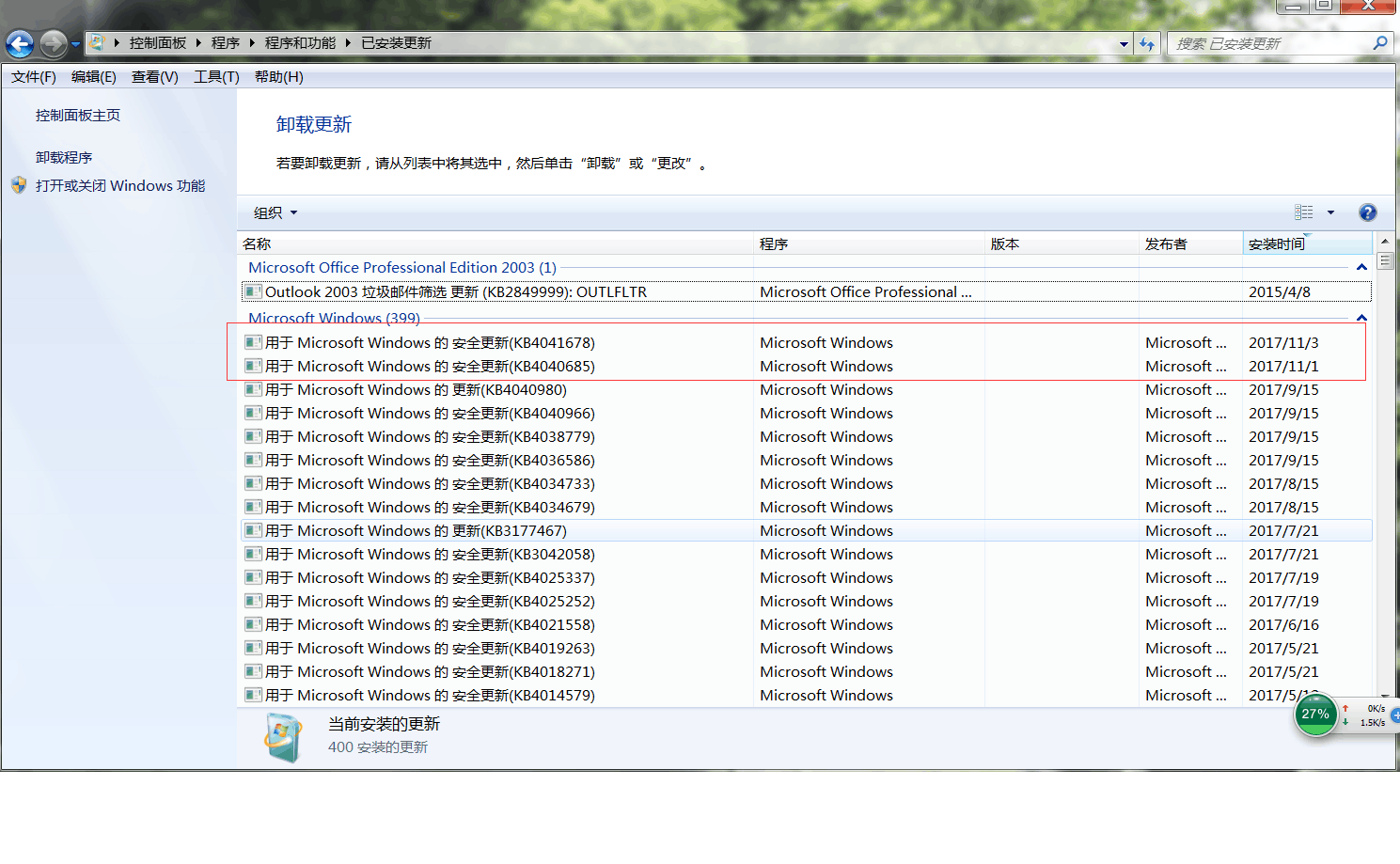1400x864 pixels.
Task: Click 控制面板 in the breadcrumb path
Action: pyautogui.click(x=158, y=43)
